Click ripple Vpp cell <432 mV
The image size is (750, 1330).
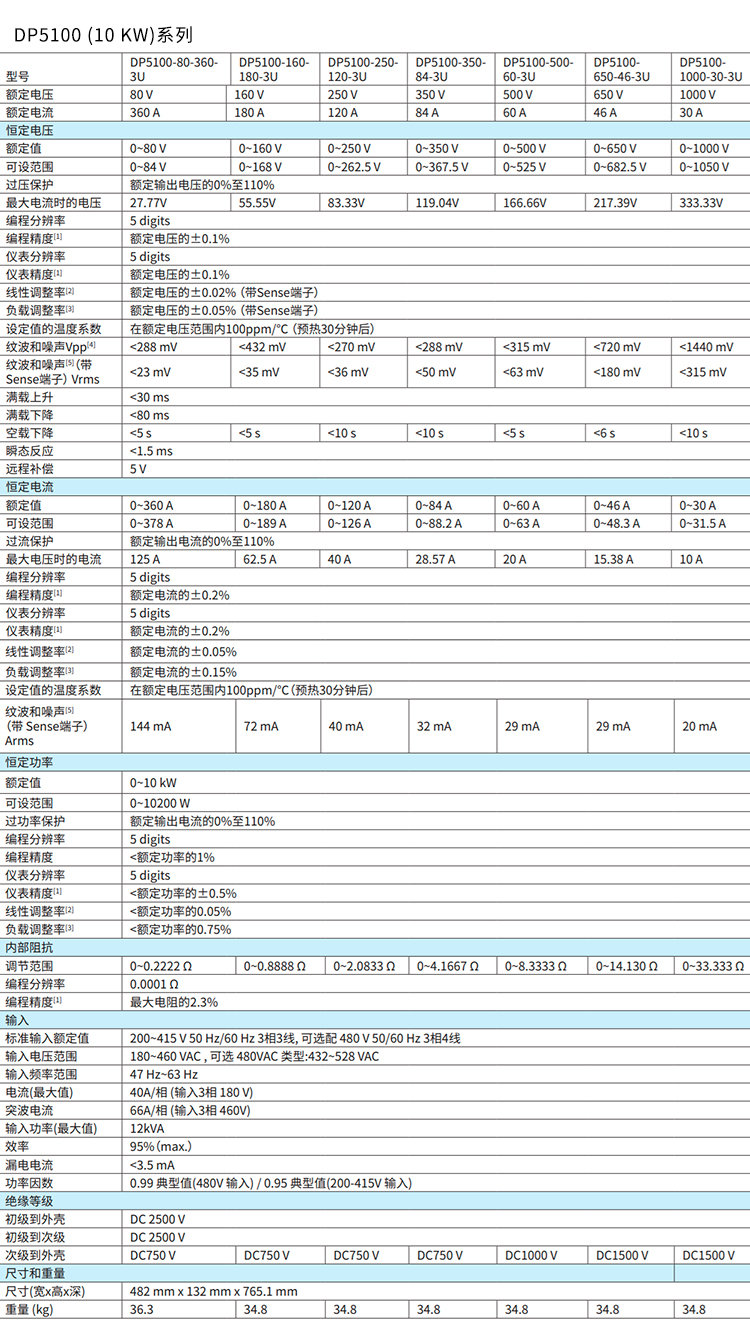coord(263,347)
